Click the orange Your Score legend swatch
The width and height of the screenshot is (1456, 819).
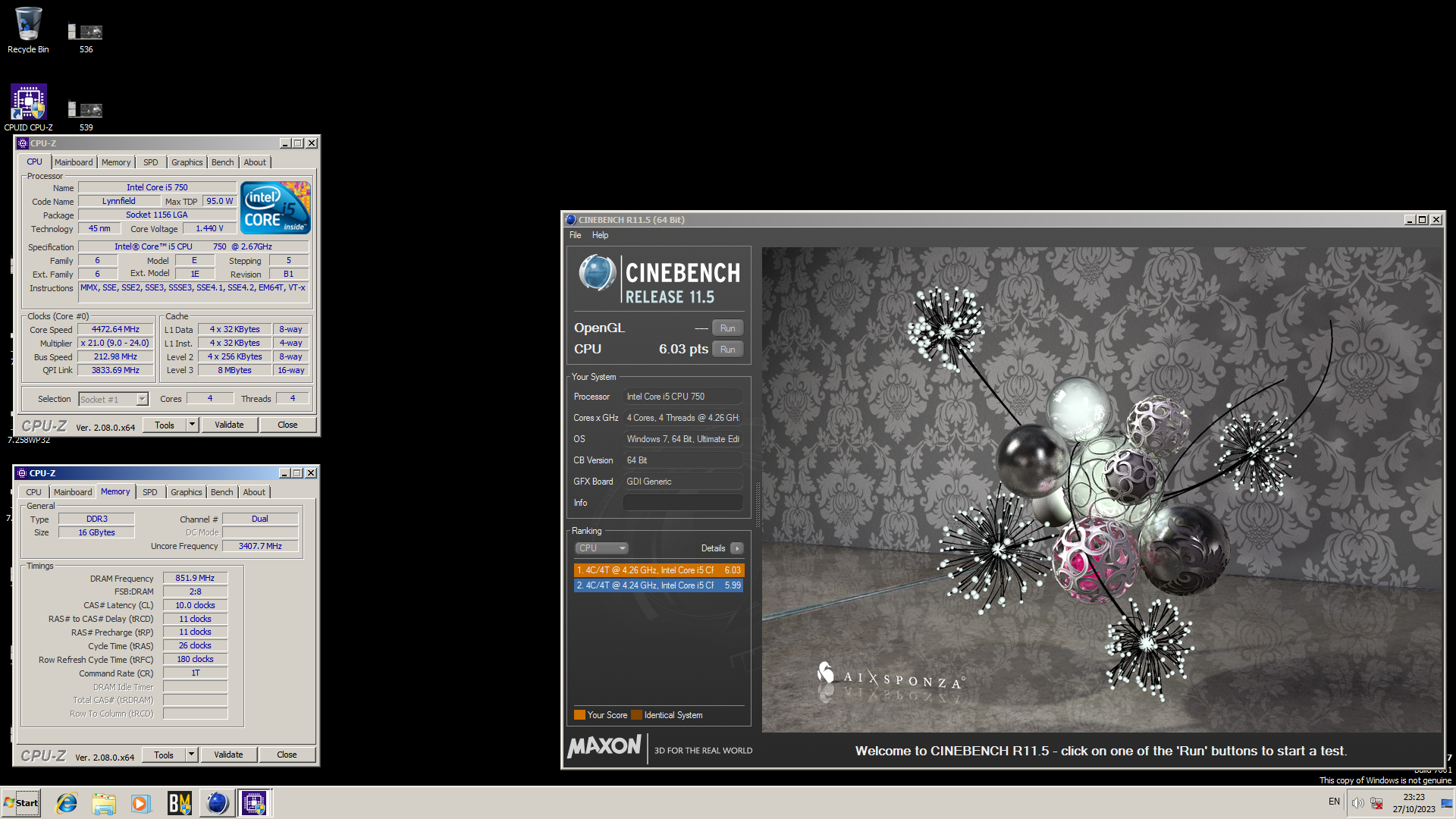point(579,715)
